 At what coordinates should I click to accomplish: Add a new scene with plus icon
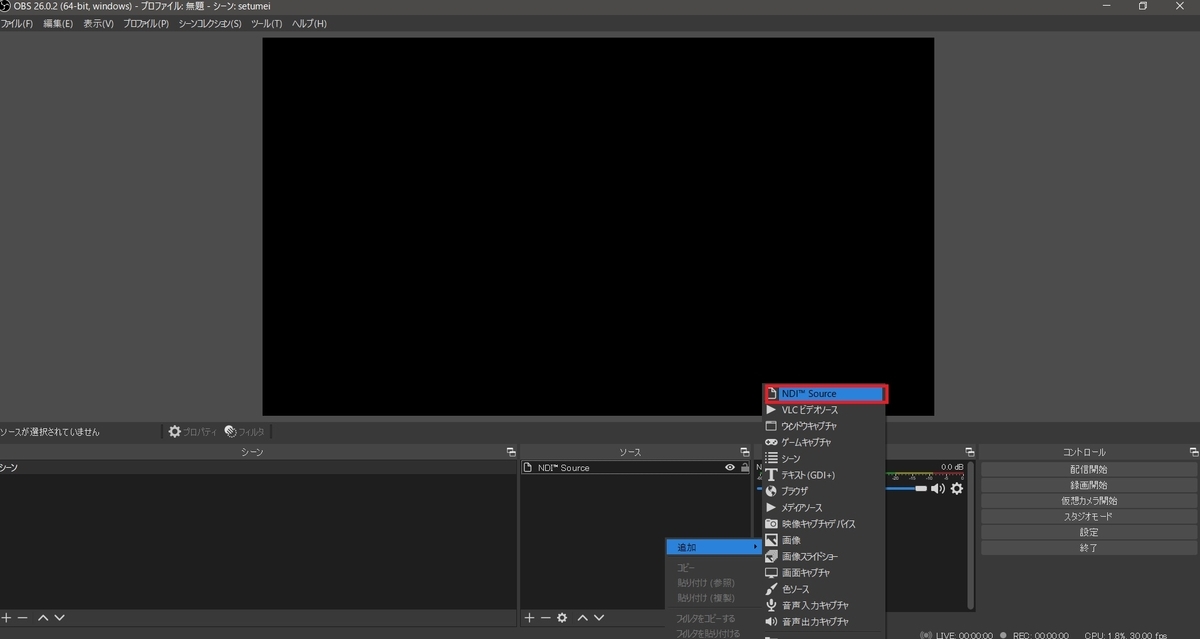(x=7, y=618)
